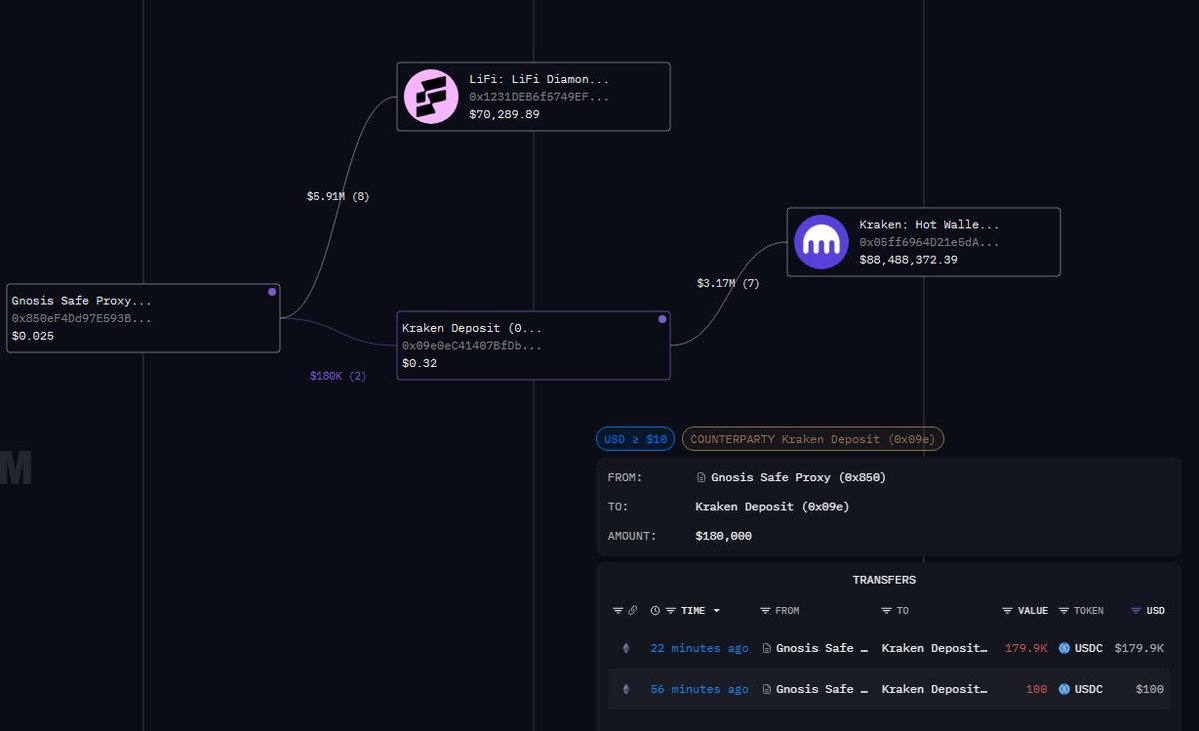Open Gnosis Safe Proxy (0x850) in FROM field
Screen dimensions: 1199x731
798,477
